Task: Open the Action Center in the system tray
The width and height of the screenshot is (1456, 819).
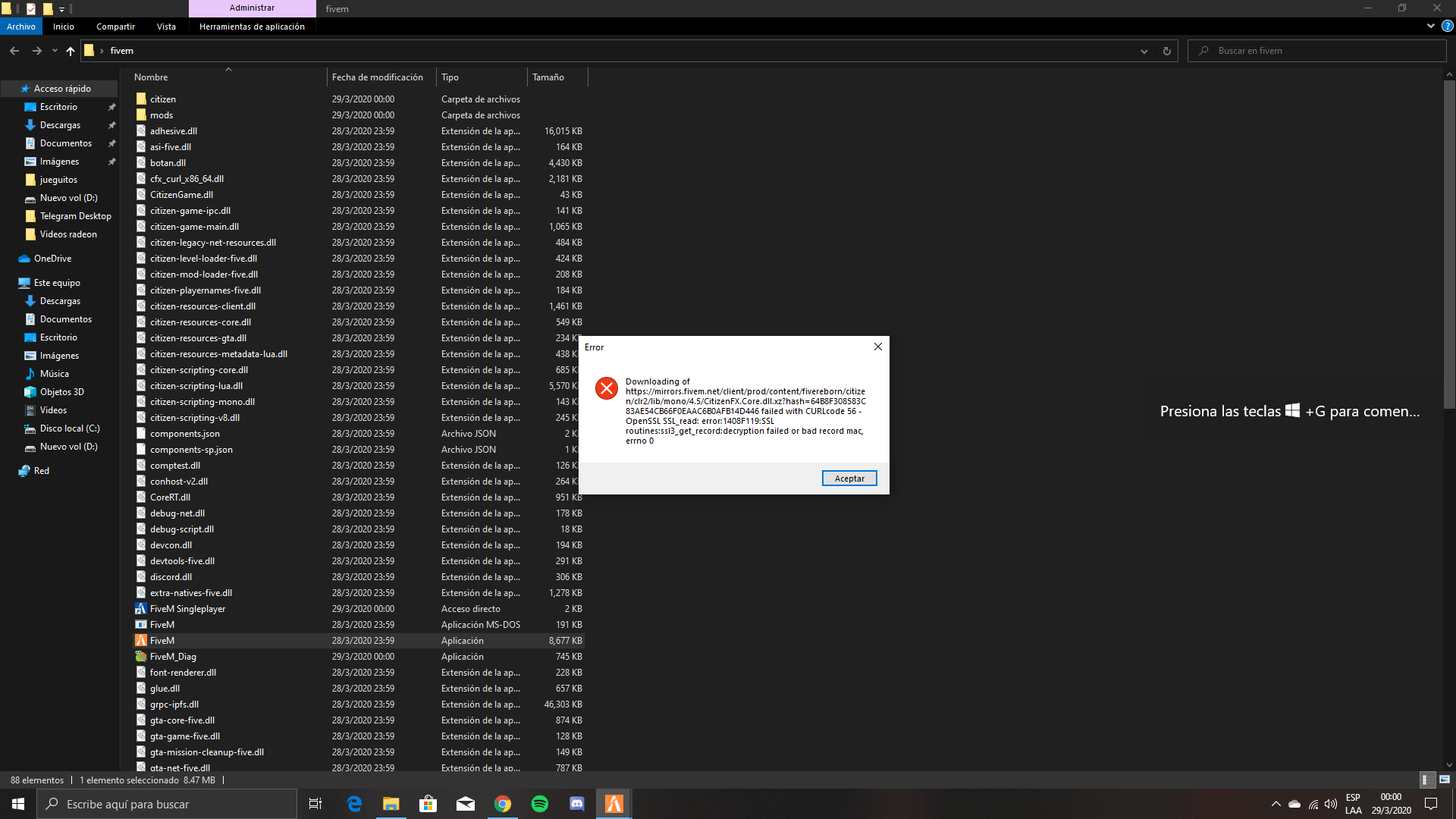Action: pyautogui.click(x=1431, y=803)
